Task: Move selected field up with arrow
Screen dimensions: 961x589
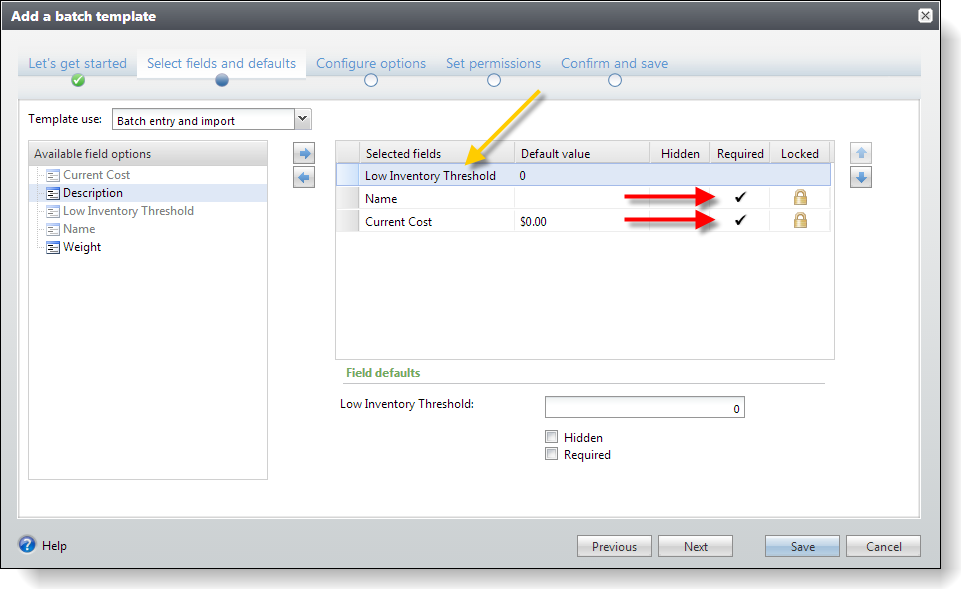Action: point(861,153)
